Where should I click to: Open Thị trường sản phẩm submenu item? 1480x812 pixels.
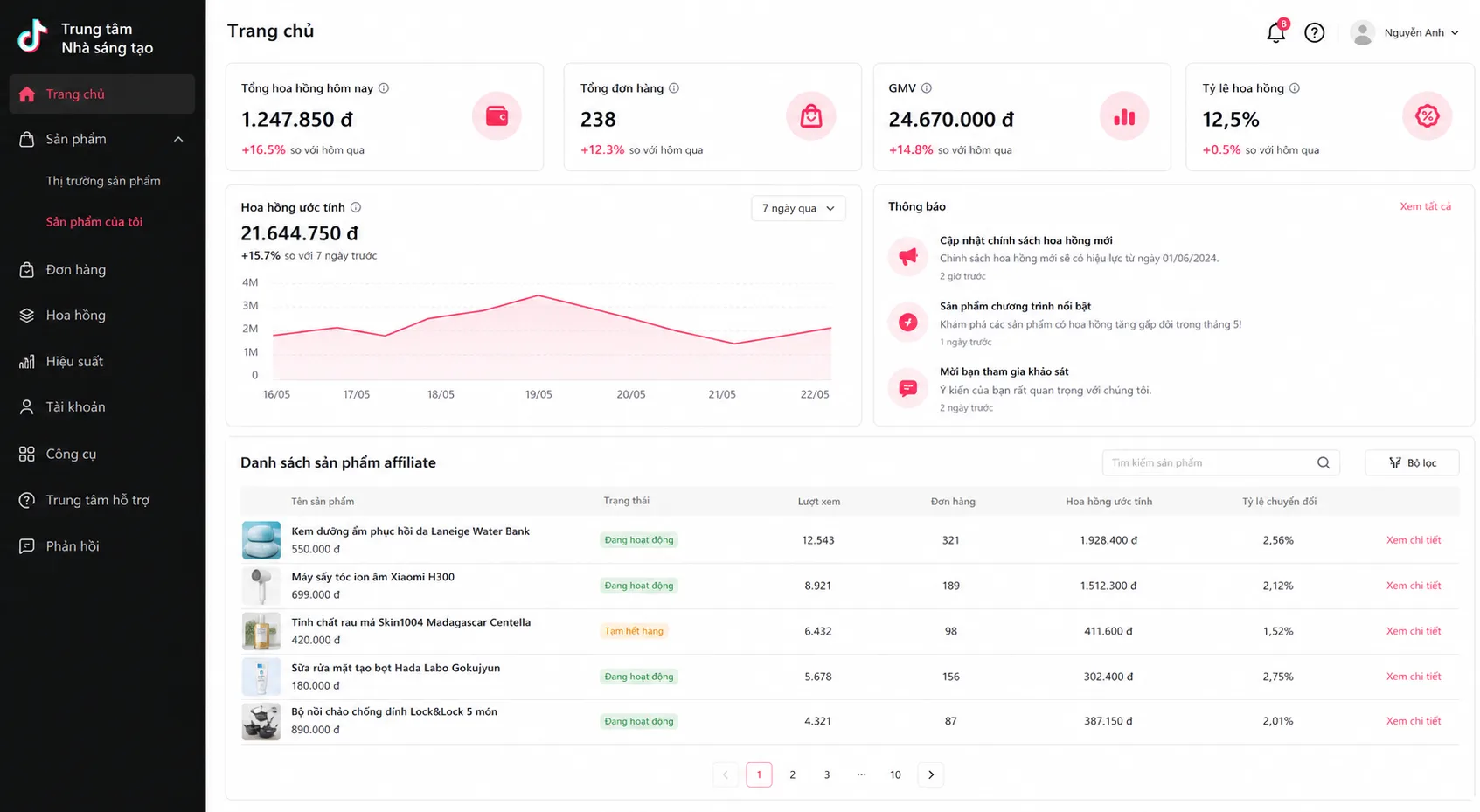tap(103, 181)
